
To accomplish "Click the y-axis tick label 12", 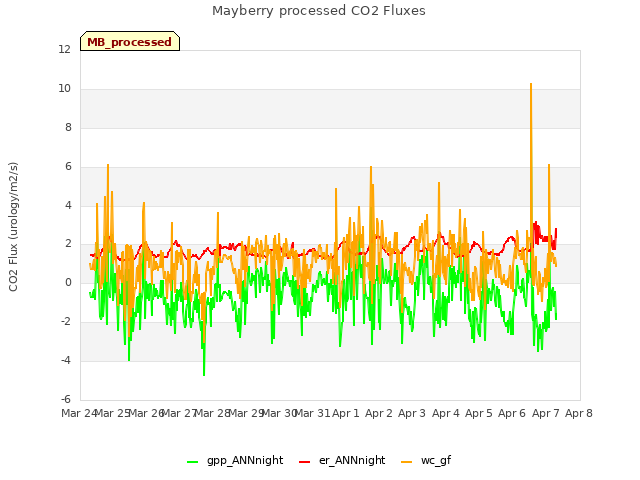I will (64, 49).
